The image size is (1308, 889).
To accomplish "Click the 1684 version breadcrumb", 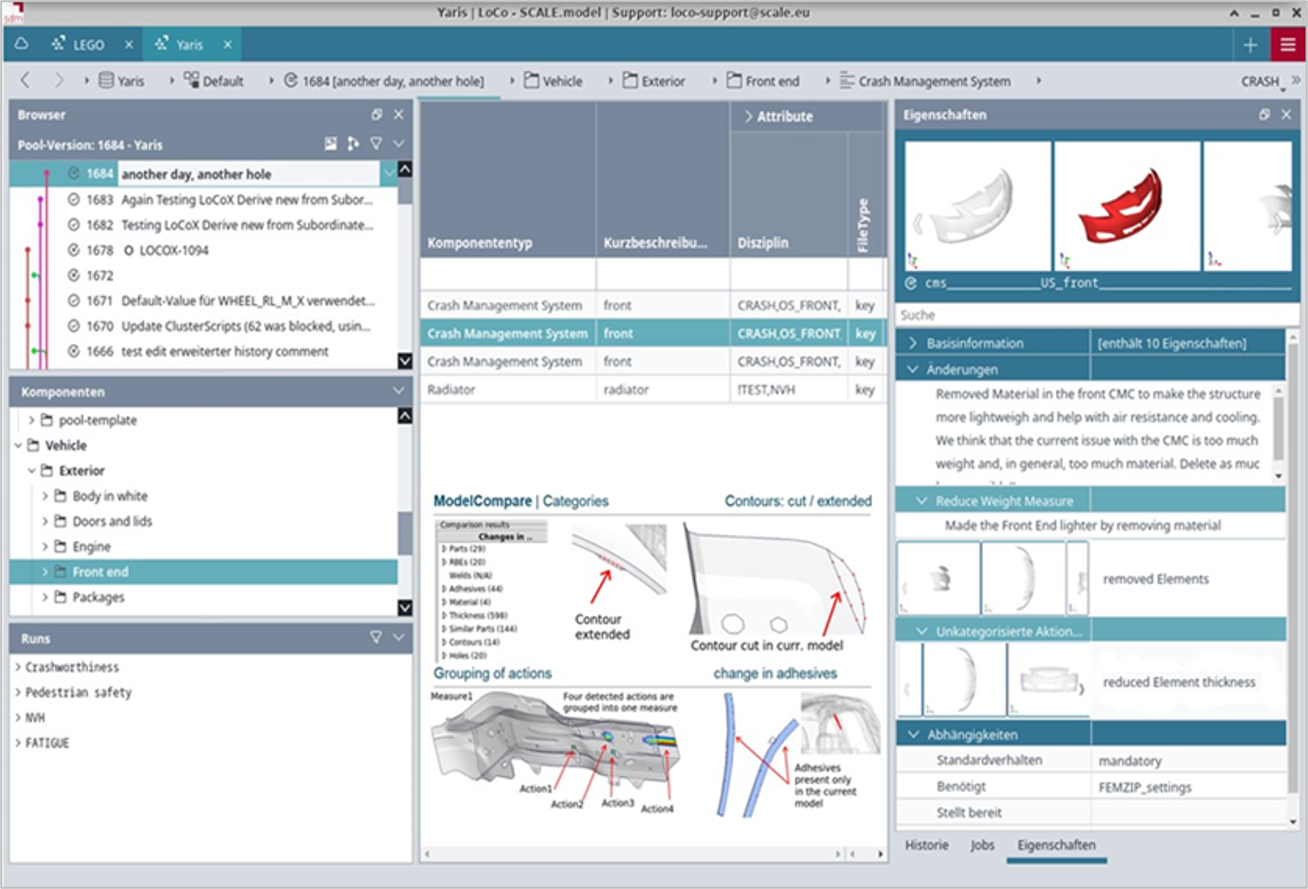I will pyautogui.click(x=384, y=81).
